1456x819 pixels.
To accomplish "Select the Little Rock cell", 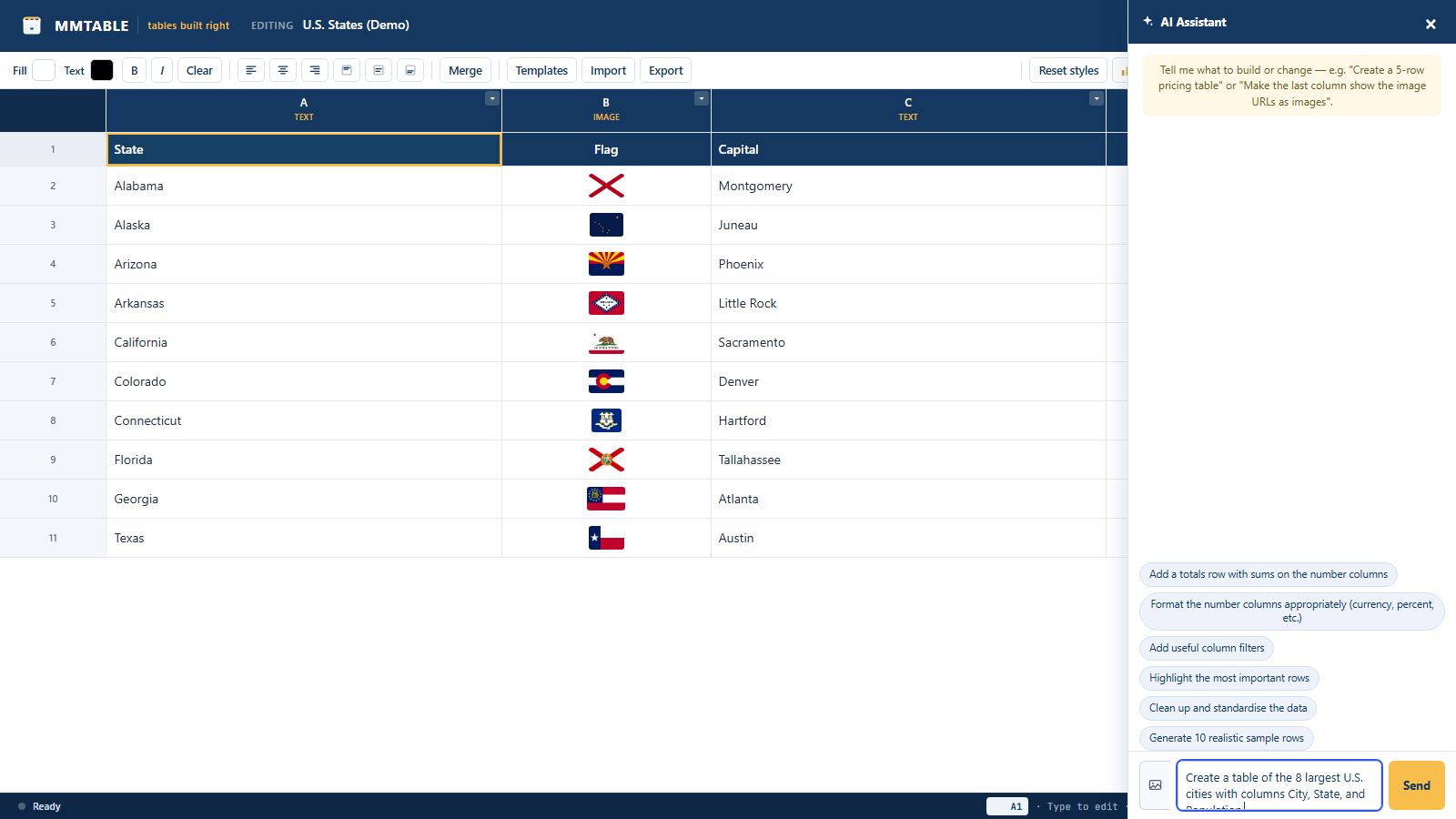I will point(908,303).
